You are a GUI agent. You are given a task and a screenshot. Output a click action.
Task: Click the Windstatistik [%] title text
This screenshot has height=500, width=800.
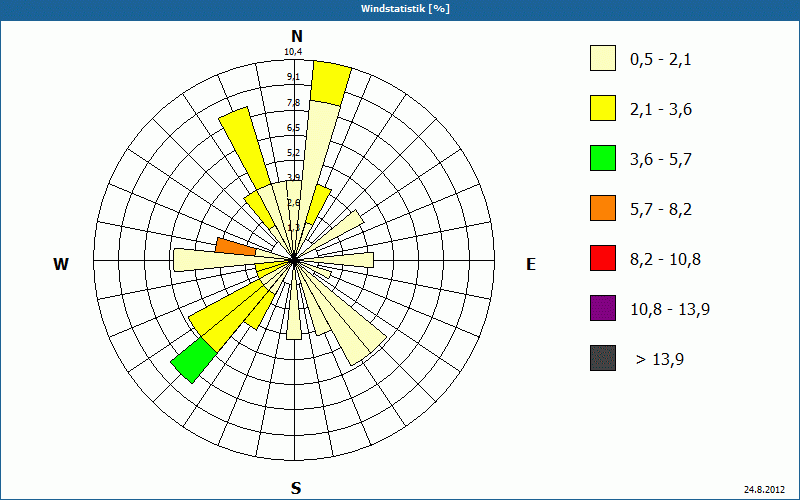pyautogui.click(x=406, y=8)
